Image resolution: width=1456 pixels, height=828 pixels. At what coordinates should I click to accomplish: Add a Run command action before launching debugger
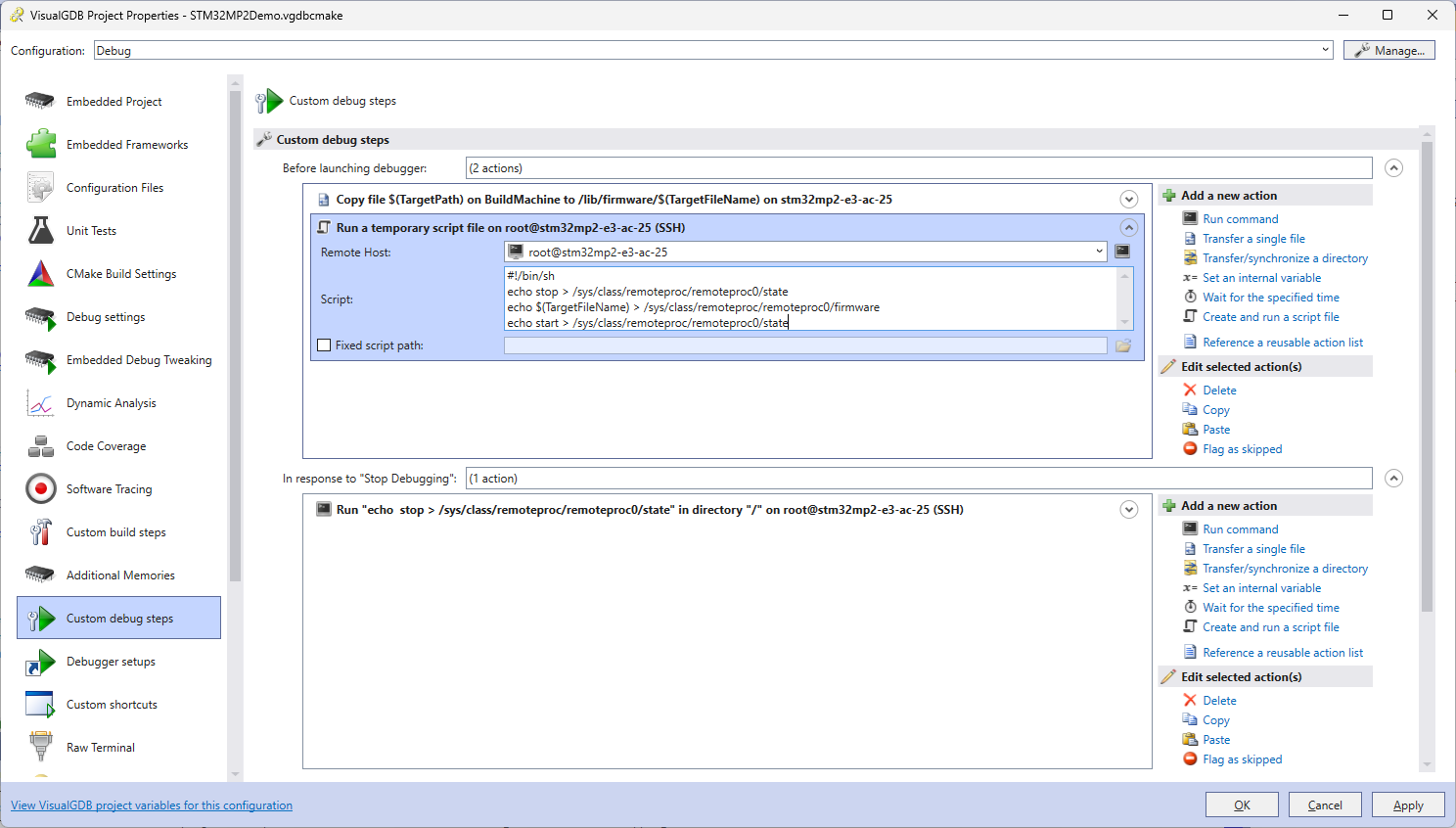(x=1240, y=219)
